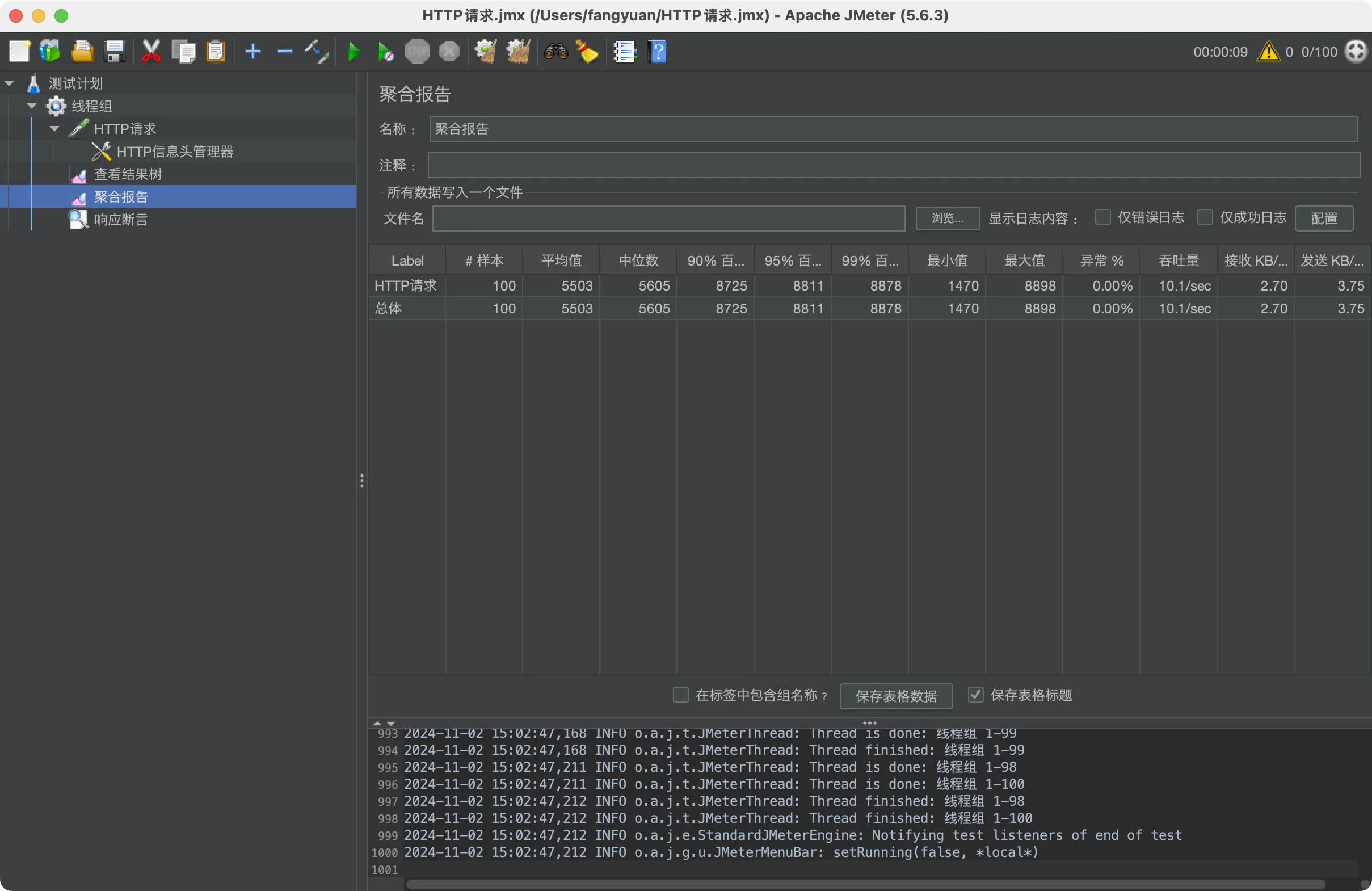The width and height of the screenshot is (1372, 891).
Task: Click the 中位数 column header
Action: (639, 260)
